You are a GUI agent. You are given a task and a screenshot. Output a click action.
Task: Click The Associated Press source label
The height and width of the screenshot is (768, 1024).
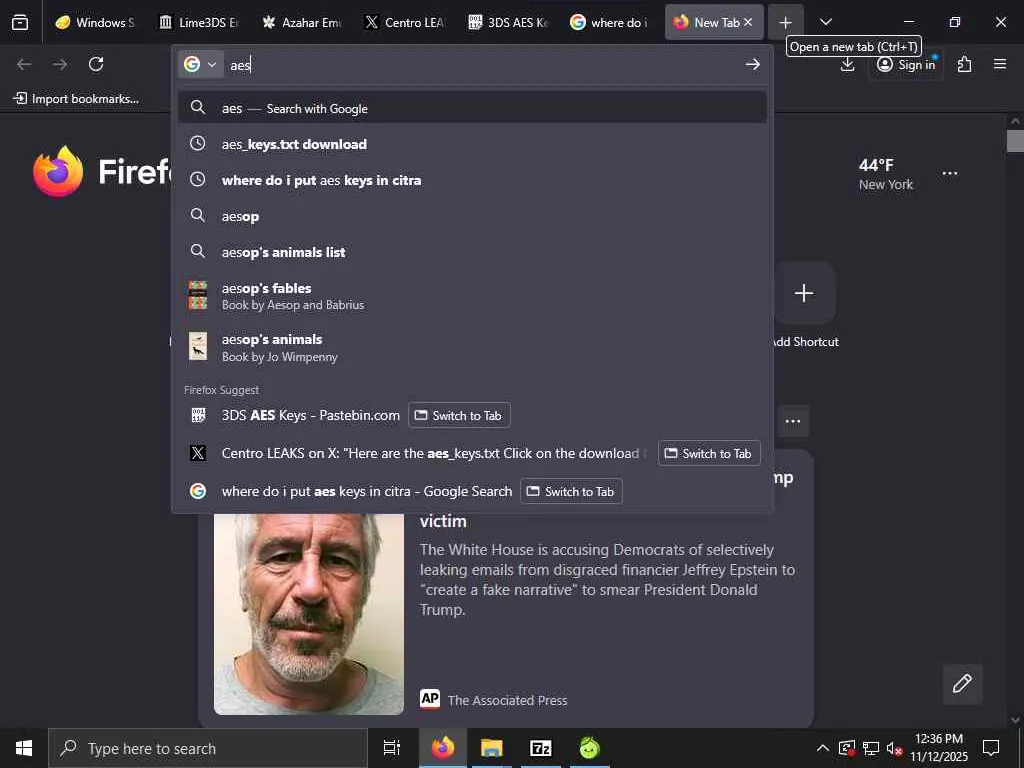(507, 700)
